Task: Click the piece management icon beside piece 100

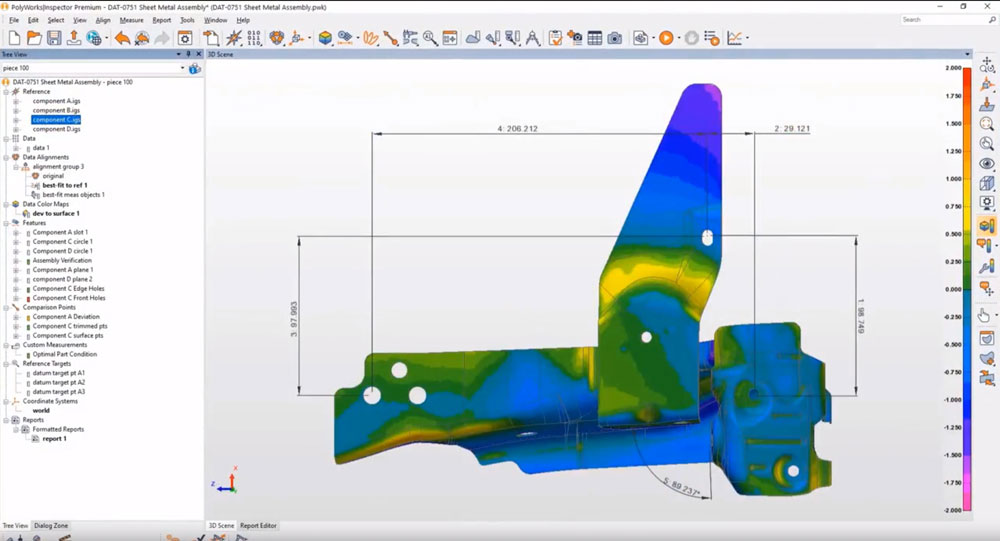Action: click(195, 68)
